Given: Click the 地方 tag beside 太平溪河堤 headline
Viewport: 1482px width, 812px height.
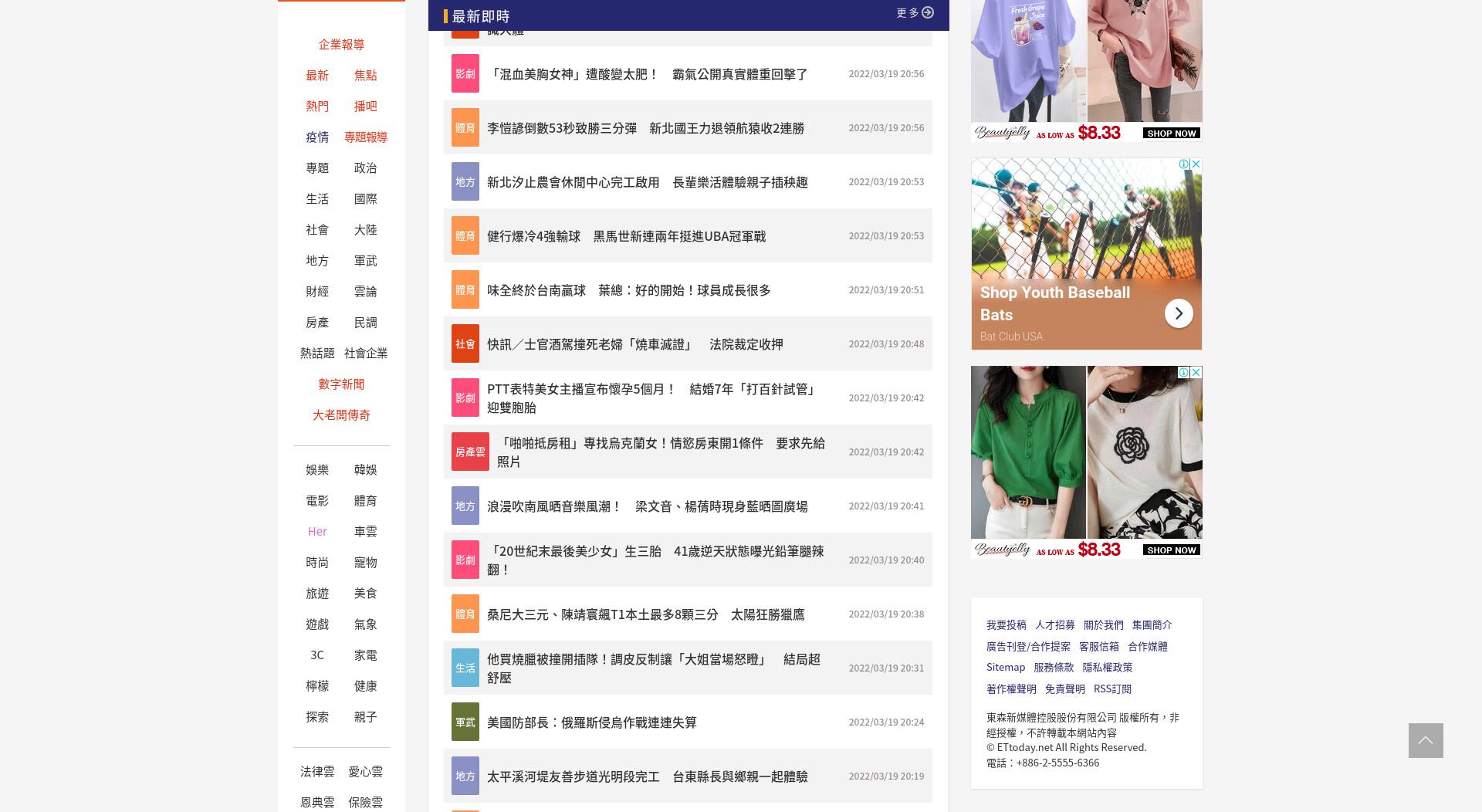Looking at the screenshot, I should click(x=465, y=776).
